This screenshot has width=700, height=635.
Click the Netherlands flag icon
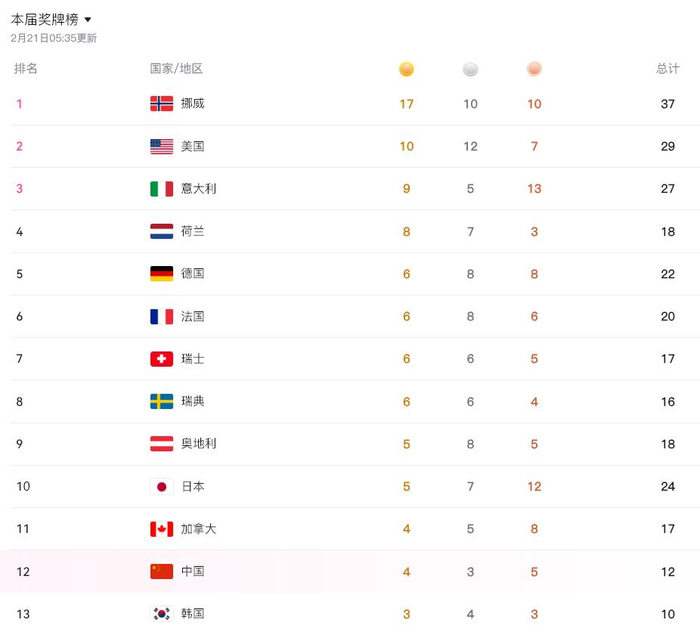tap(161, 231)
